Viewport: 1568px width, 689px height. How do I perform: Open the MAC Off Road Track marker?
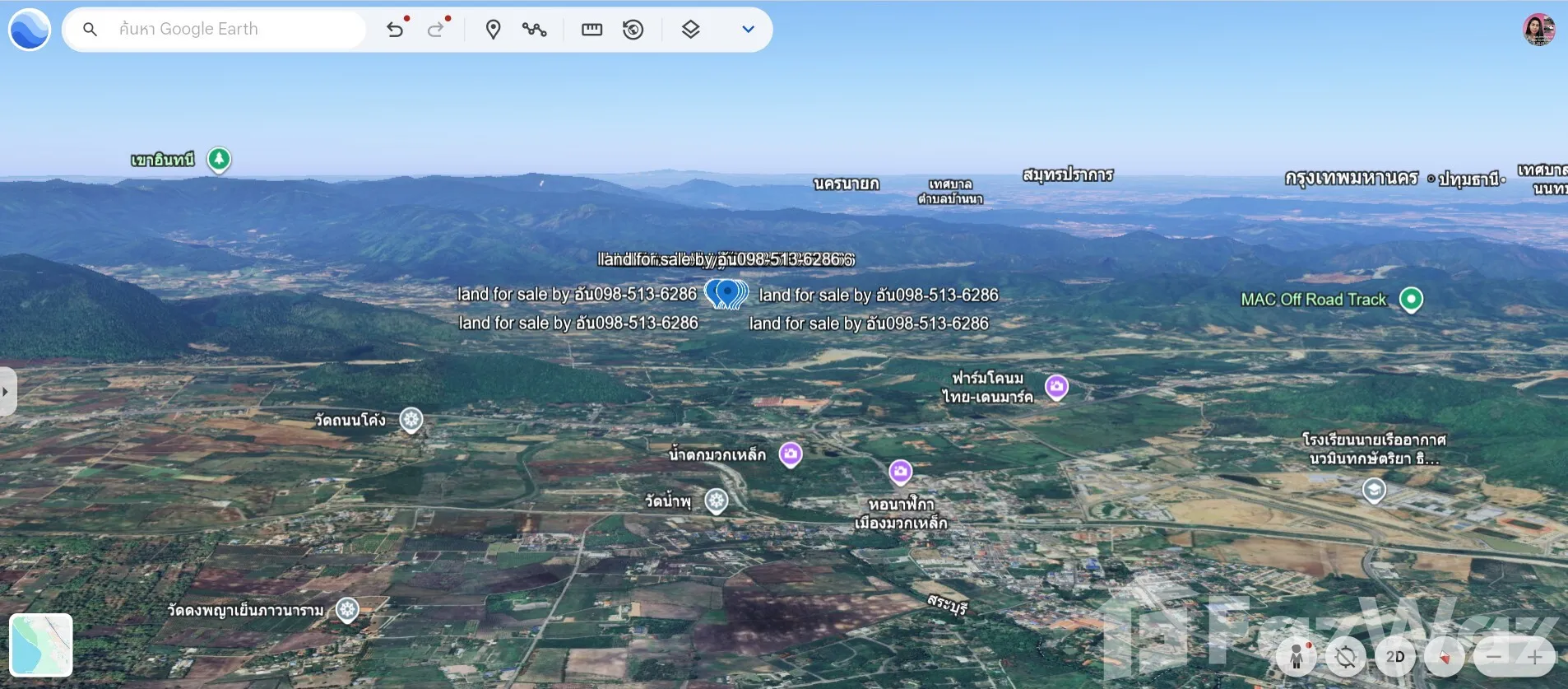tap(1411, 299)
